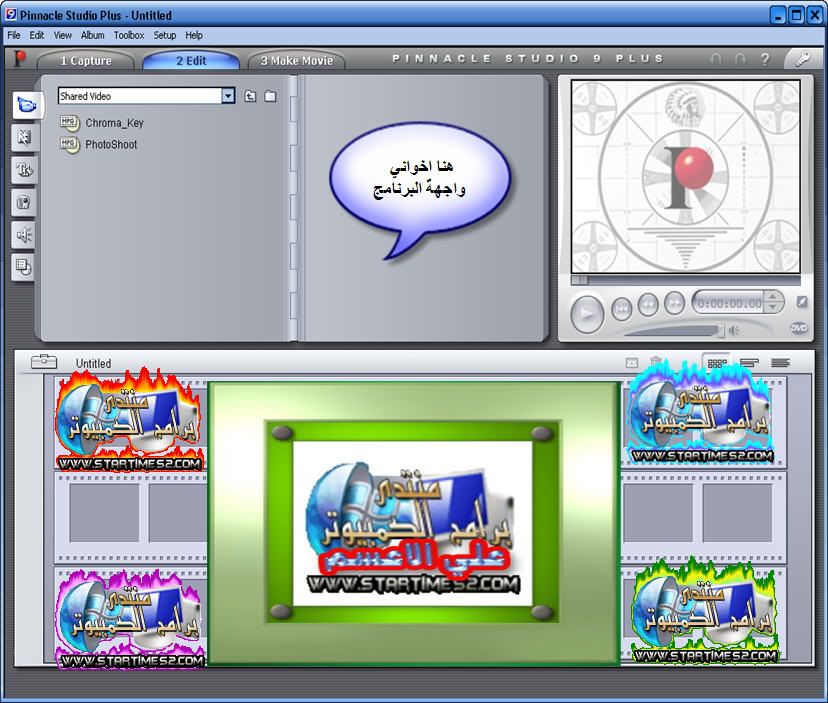Adjust timecode with the stepper arrows

[773, 302]
